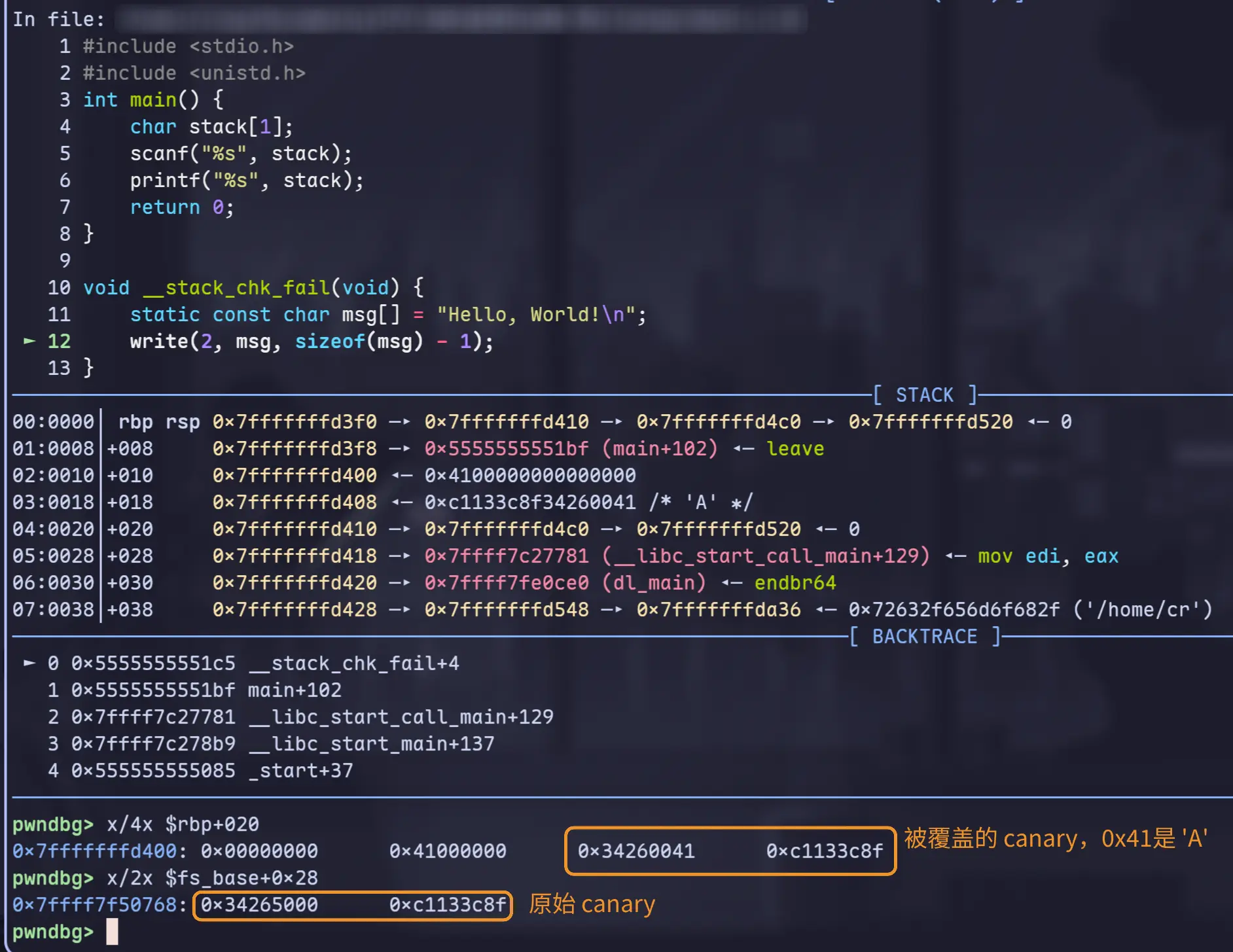Screen dimensions: 1233x952
Task: Click the '#include <unistd.h>' source line
Action: point(194,73)
